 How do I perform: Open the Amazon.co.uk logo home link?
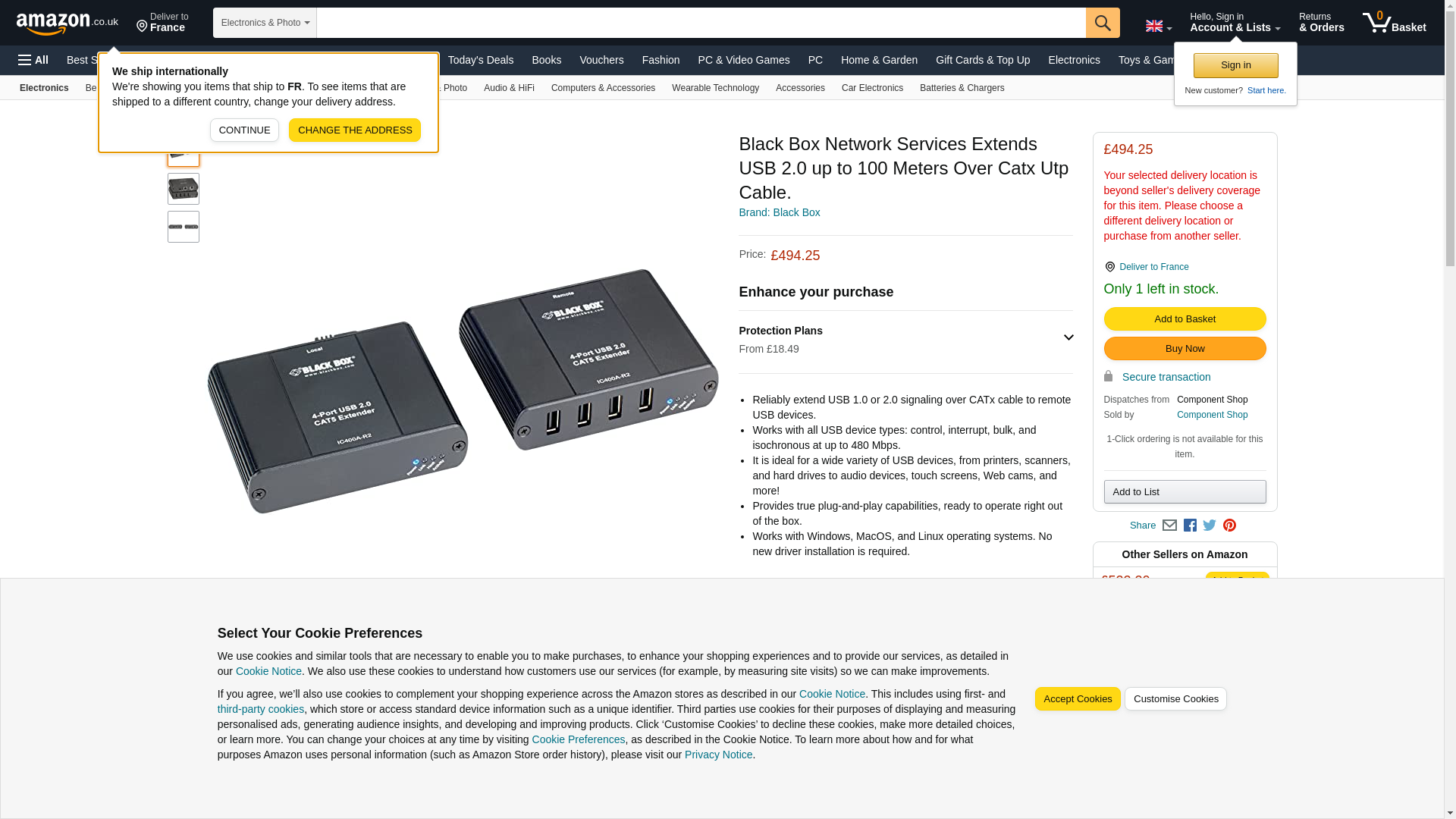tap(67, 23)
